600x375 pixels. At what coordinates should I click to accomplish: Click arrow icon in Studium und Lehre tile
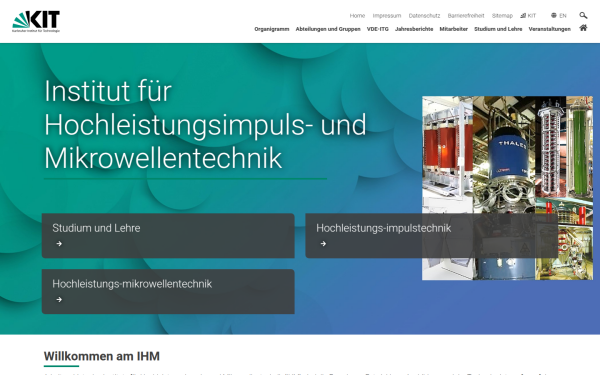pos(59,243)
